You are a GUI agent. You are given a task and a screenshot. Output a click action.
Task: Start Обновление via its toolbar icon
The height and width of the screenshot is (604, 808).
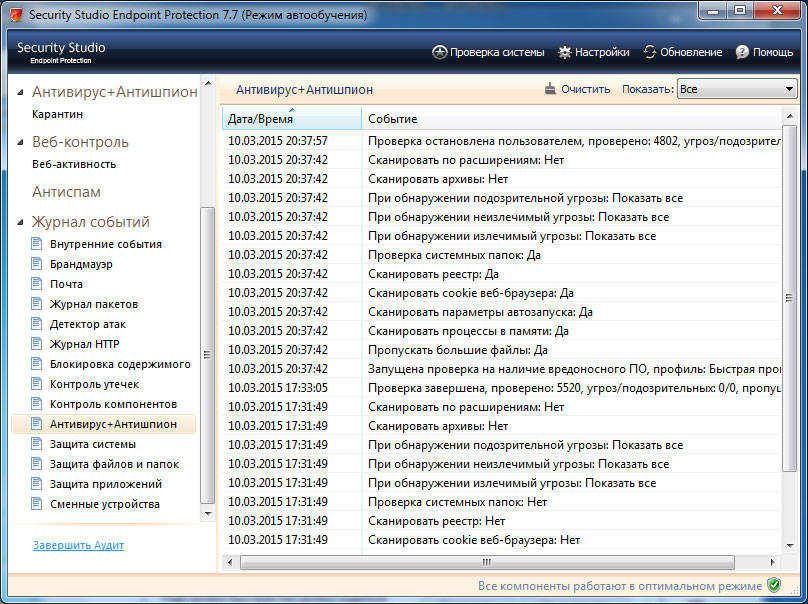click(650, 53)
